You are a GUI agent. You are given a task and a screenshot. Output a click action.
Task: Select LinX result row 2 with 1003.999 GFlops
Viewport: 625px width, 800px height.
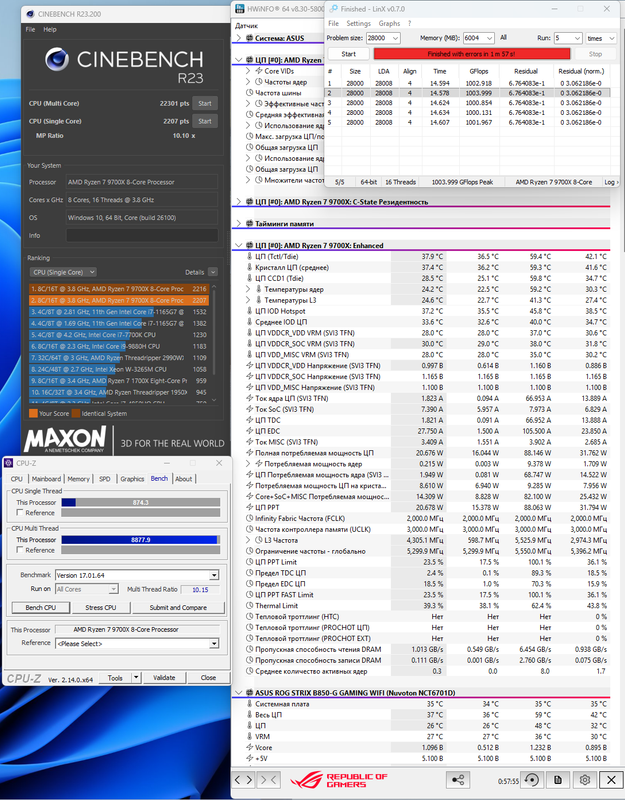click(x=467, y=93)
